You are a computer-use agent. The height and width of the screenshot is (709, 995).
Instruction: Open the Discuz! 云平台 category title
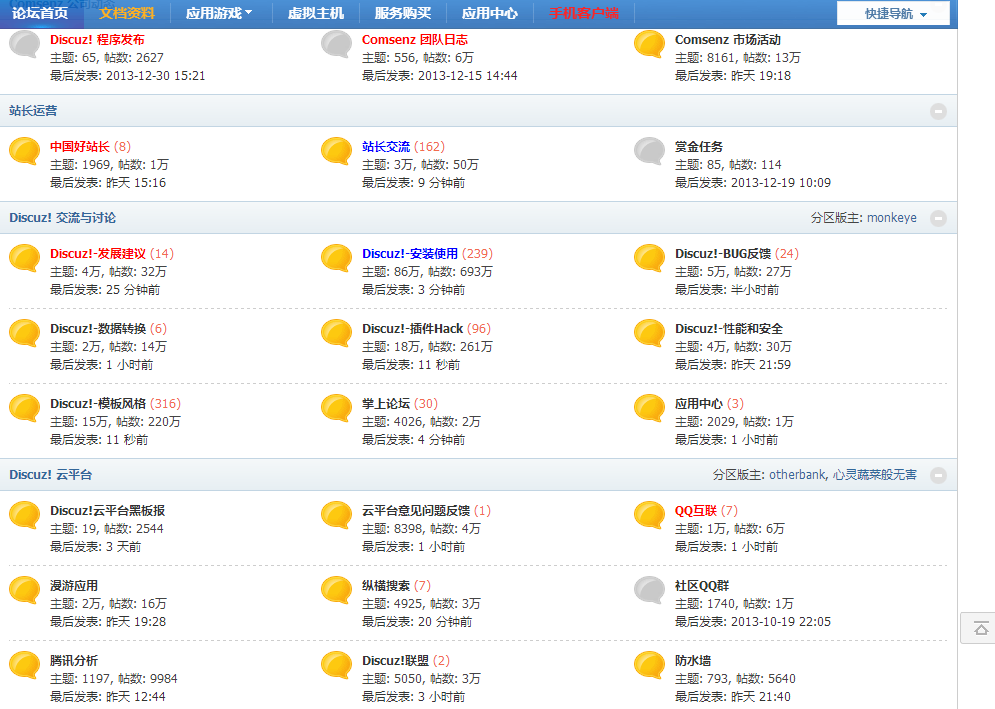click(51, 475)
